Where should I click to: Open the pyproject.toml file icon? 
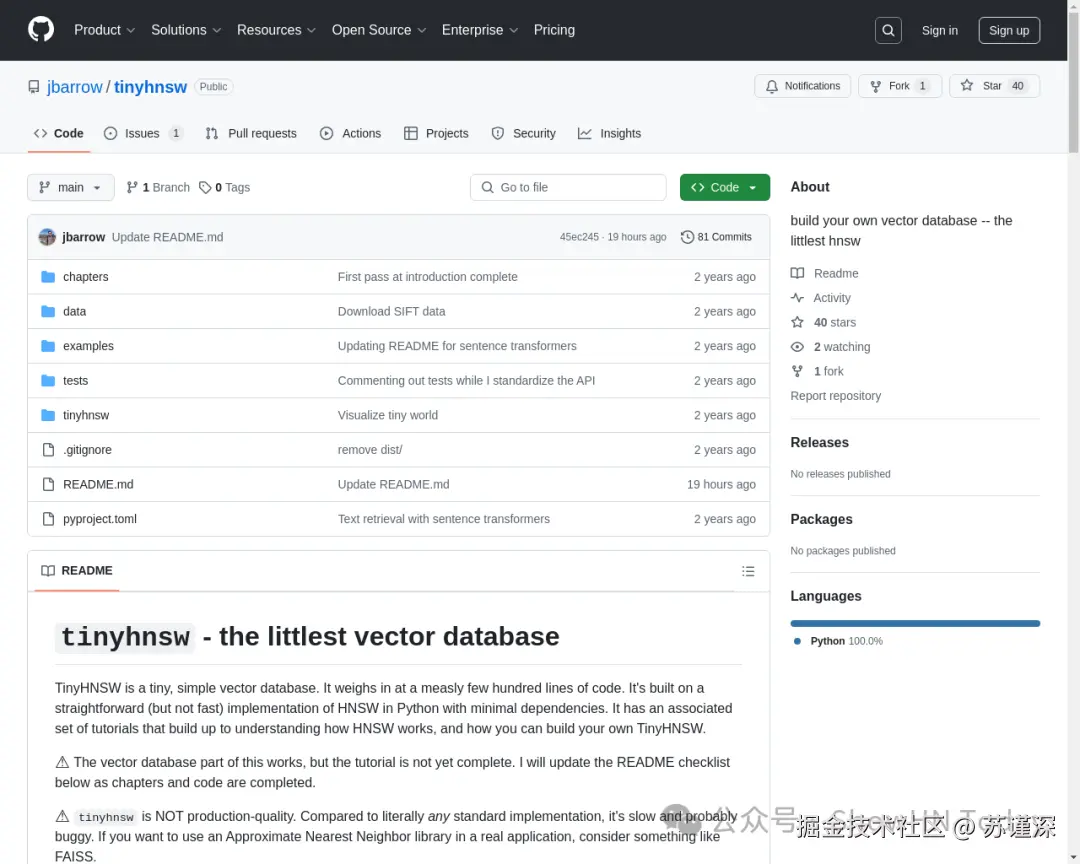pos(48,519)
